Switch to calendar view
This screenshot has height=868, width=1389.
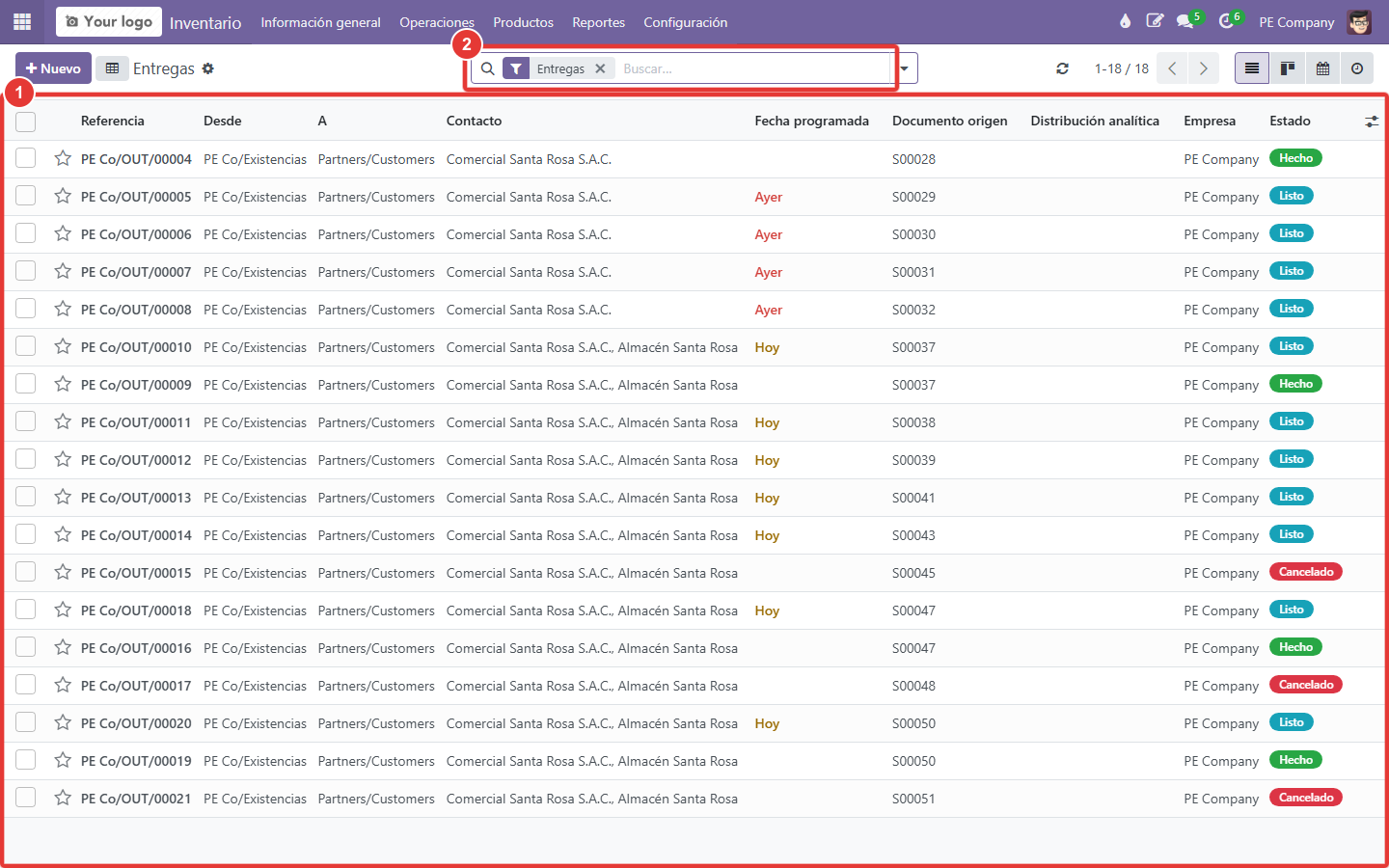(1322, 68)
